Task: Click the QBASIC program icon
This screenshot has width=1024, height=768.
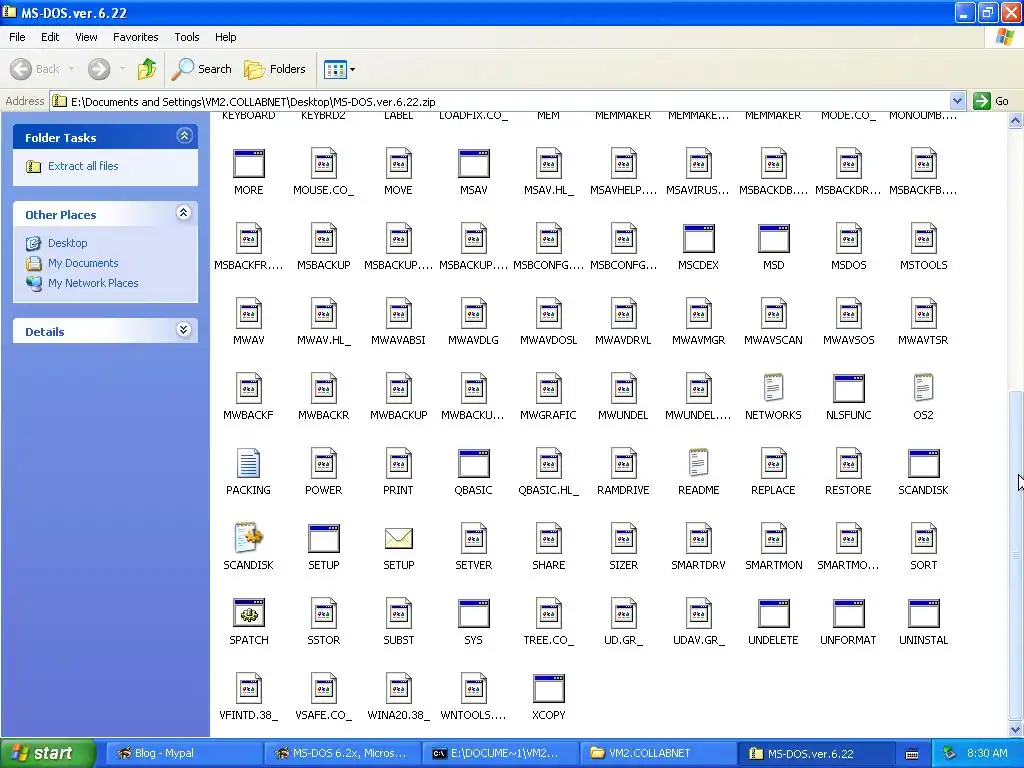Action: click(473, 464)
